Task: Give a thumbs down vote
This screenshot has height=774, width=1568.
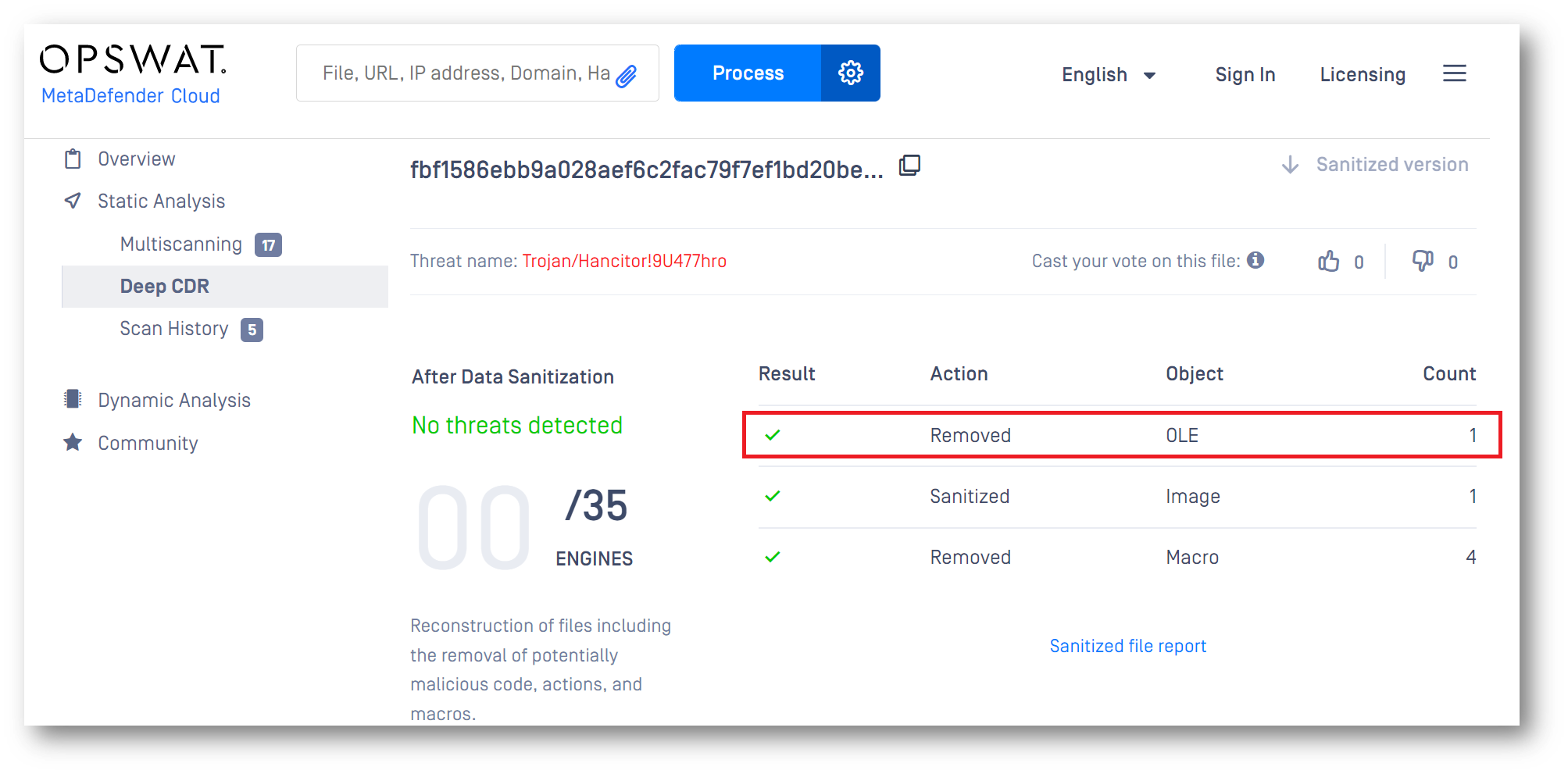Action: pyautogui.click(x=1423, y=261)
